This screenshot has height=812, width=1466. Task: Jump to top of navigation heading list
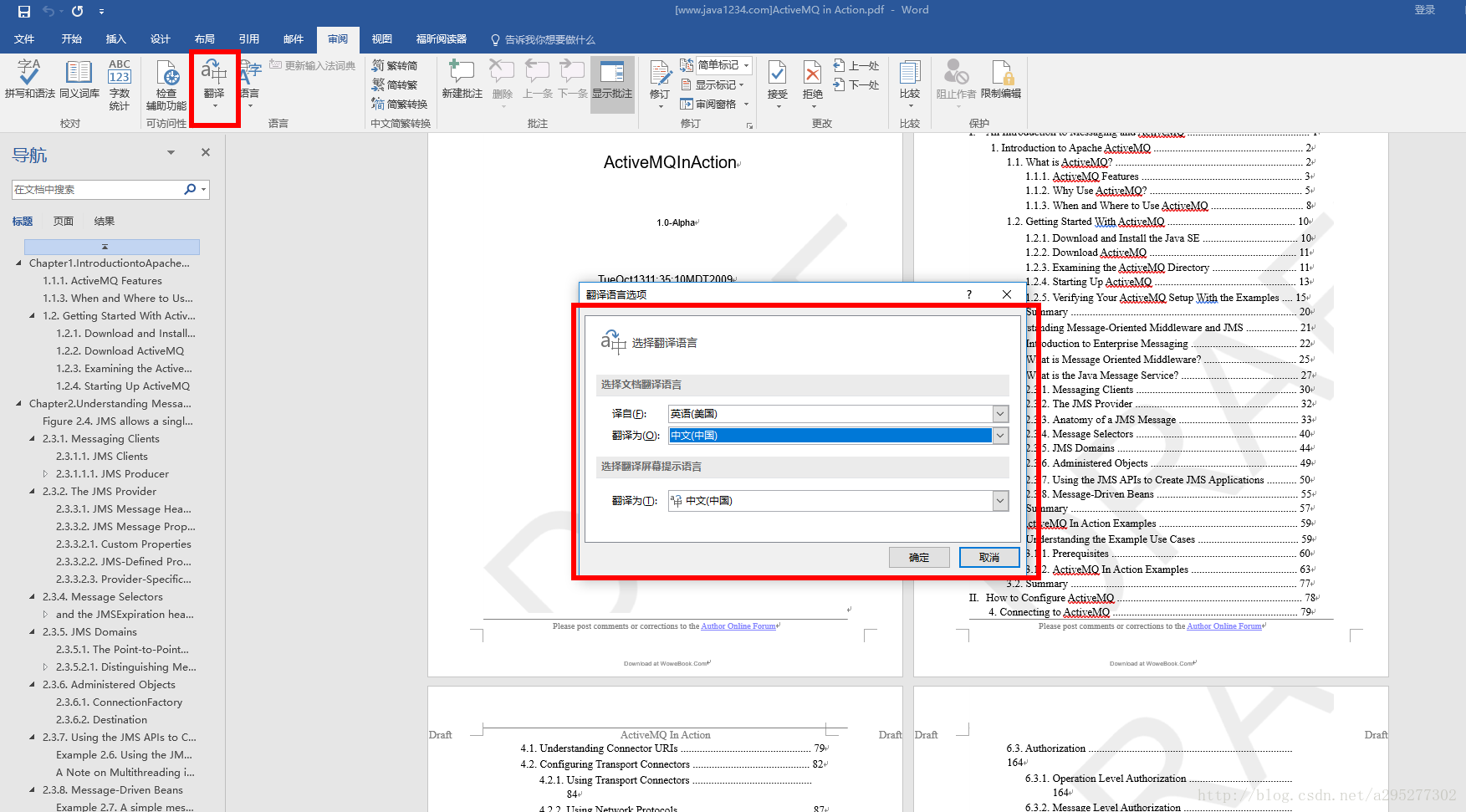point(112,247)
